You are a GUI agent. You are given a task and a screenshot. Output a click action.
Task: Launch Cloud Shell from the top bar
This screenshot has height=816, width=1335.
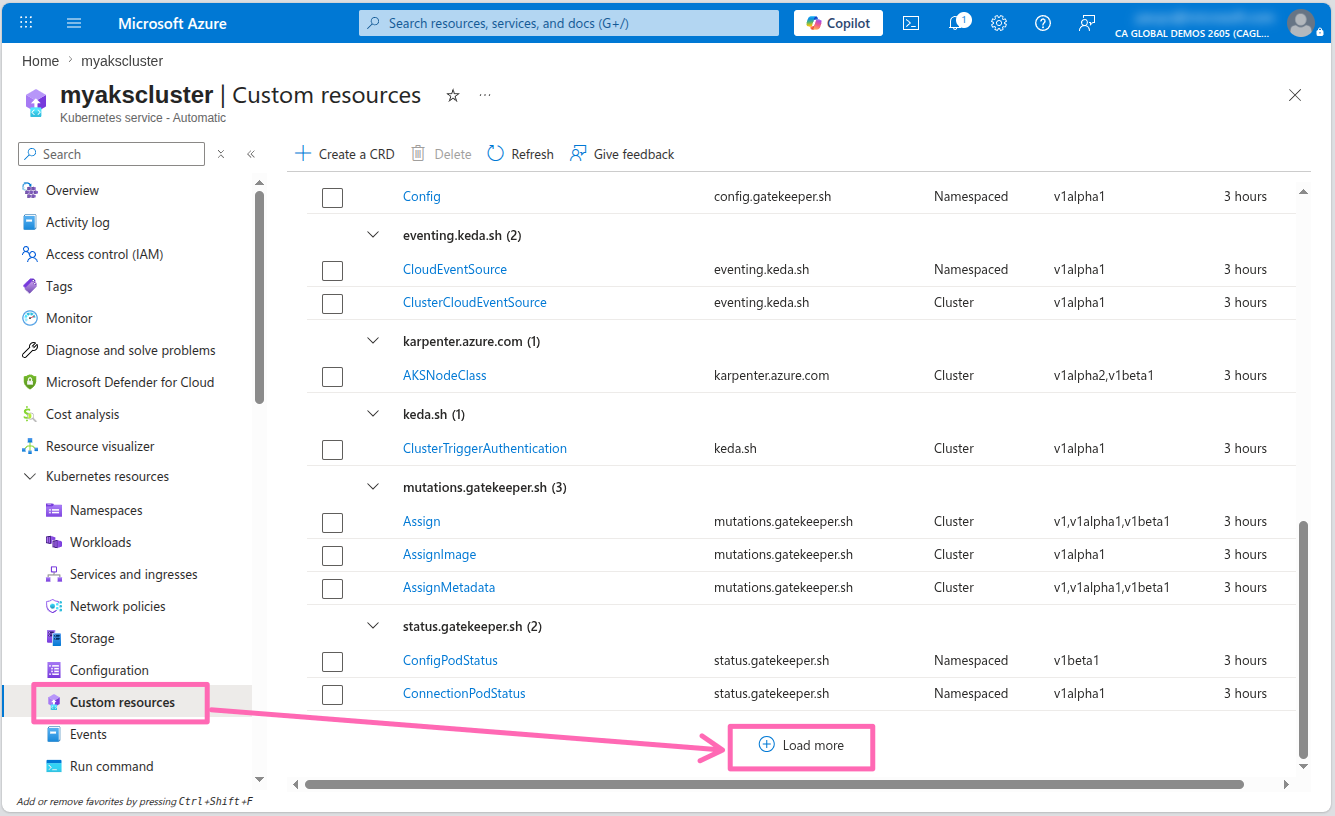pos(911,23)
